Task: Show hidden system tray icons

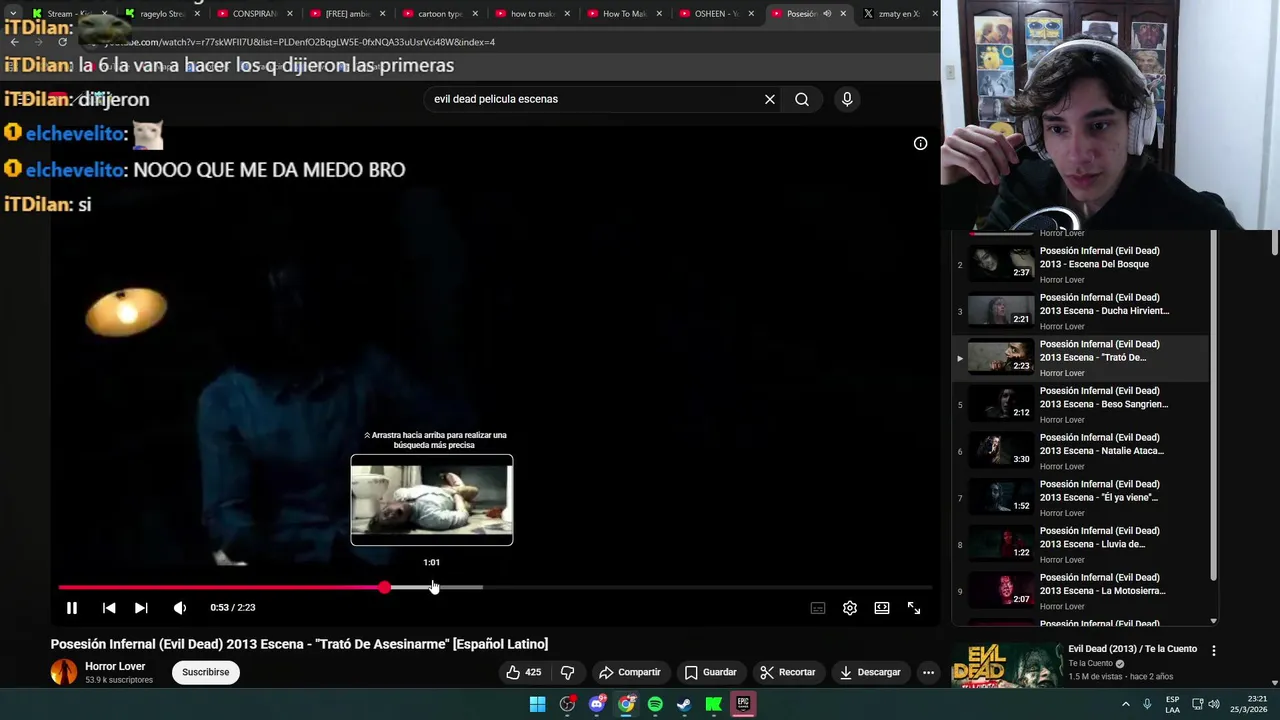Action: click(1125, 704)
